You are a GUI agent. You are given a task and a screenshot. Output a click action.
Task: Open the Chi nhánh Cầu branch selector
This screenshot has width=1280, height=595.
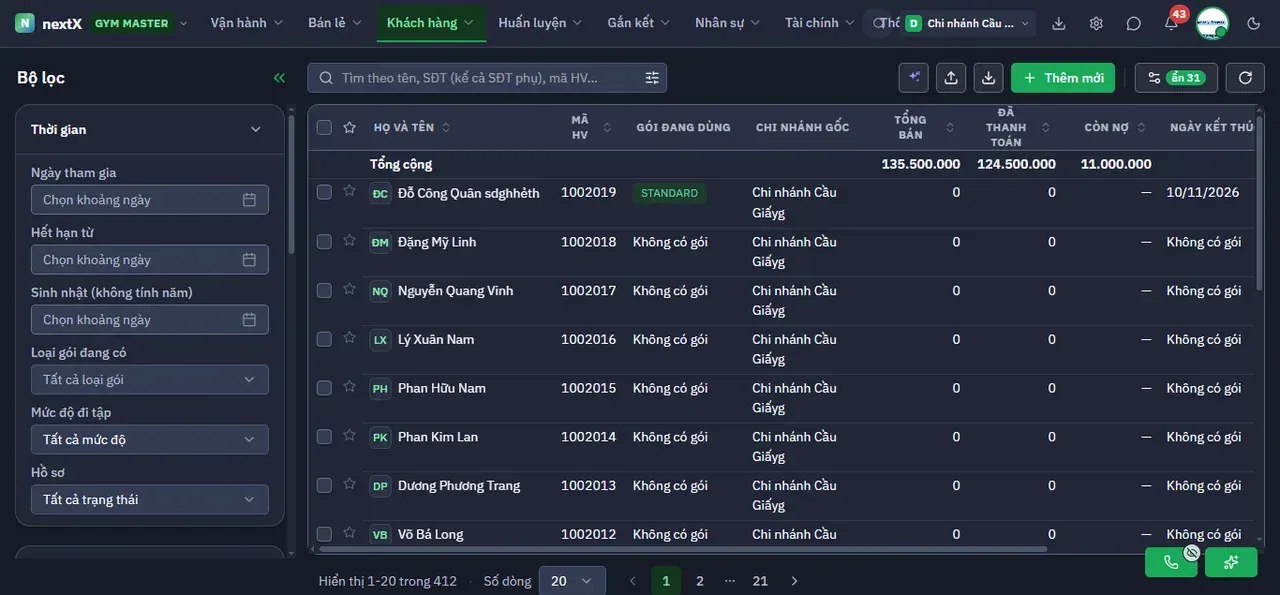[x=967, y=23]
